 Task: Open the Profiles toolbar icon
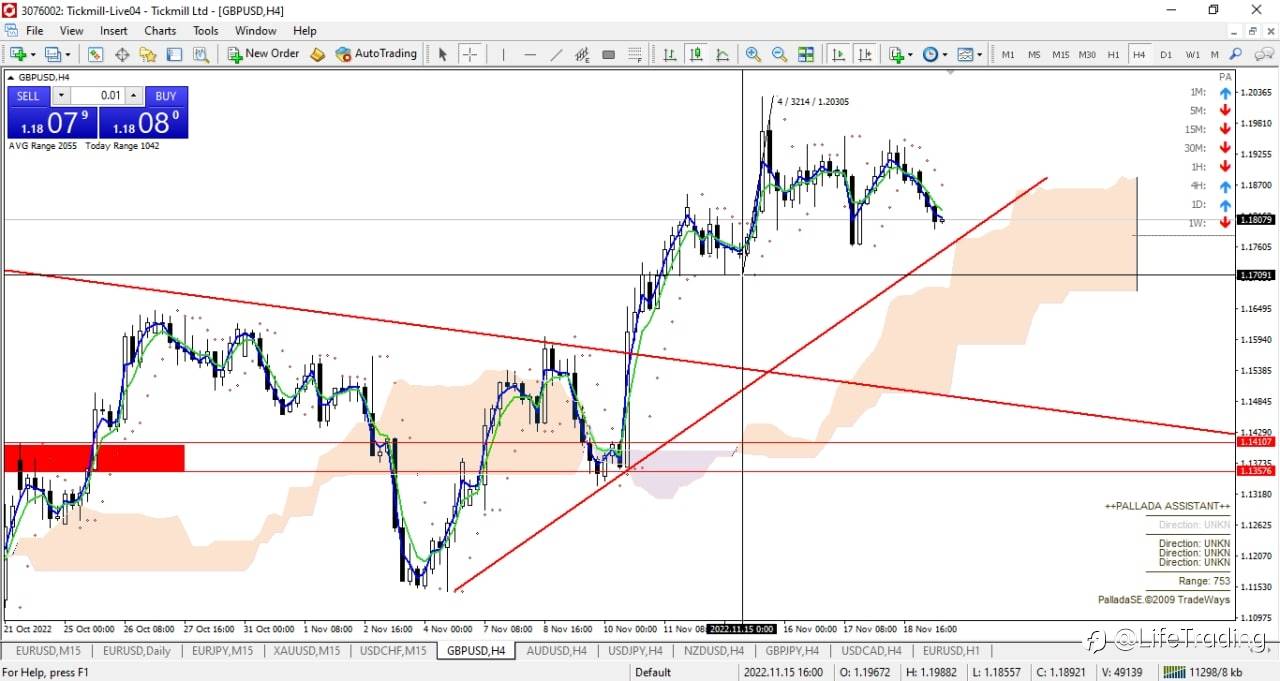pyautogui.click(x=52, y=54)
